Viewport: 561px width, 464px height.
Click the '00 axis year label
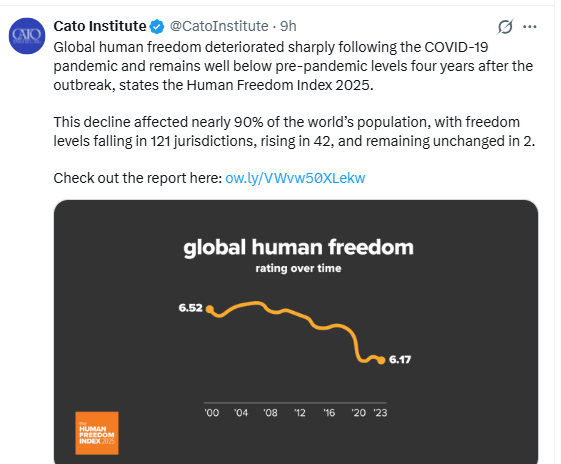pos(212,413)
